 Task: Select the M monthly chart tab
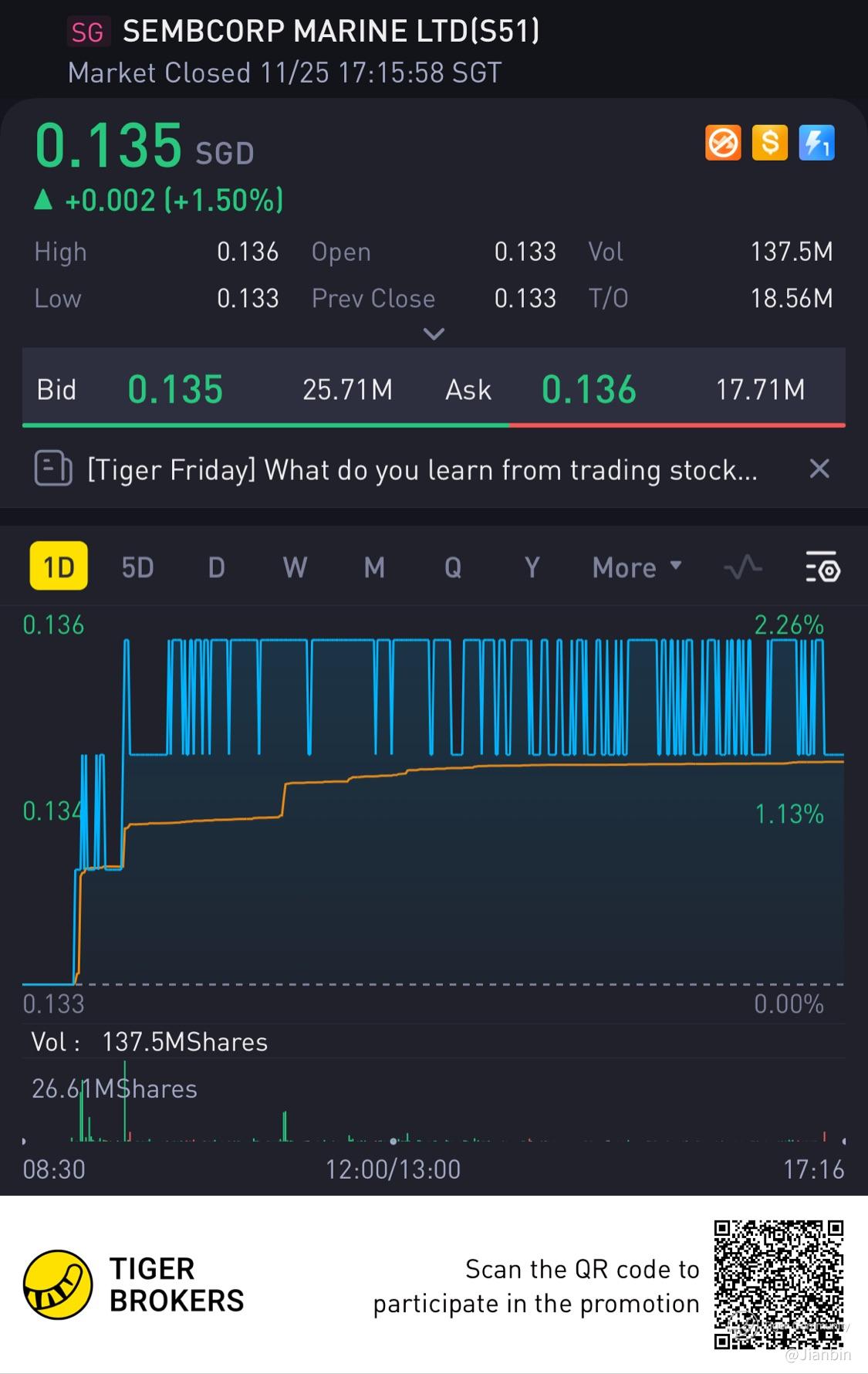pyautogui.click(x=374, y=567)
